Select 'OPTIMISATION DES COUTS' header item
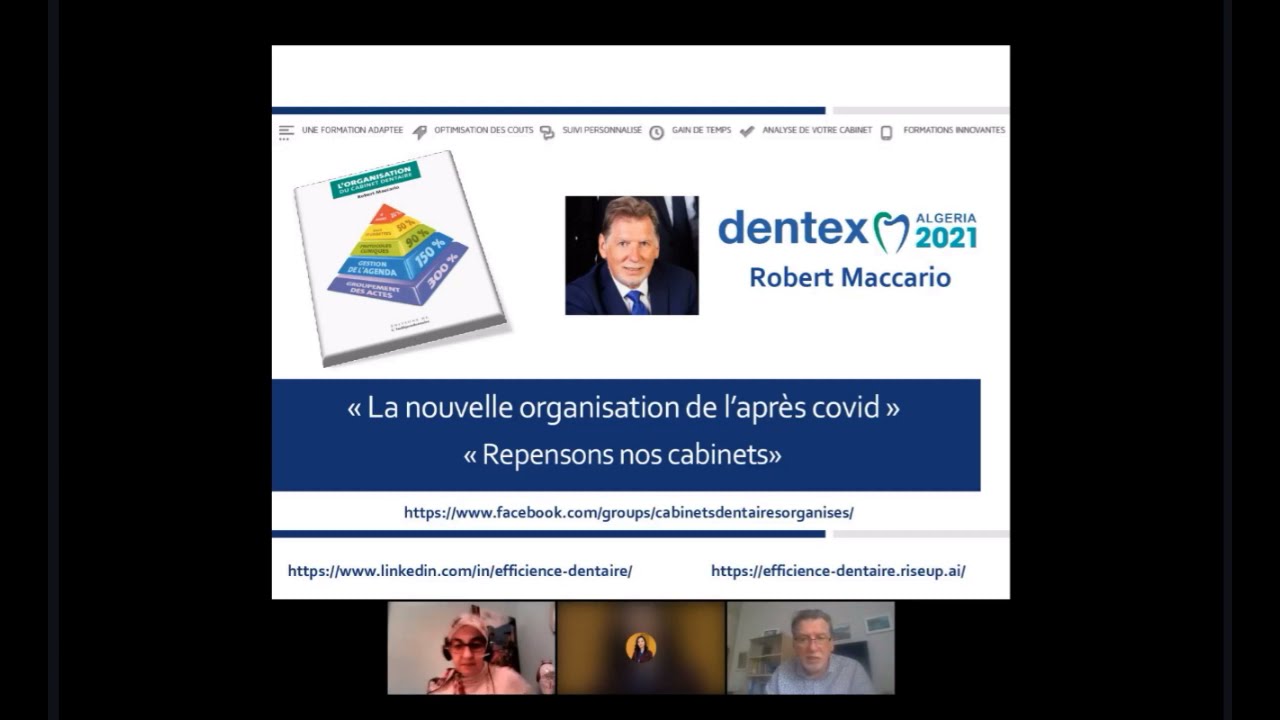 pos(484,131)
